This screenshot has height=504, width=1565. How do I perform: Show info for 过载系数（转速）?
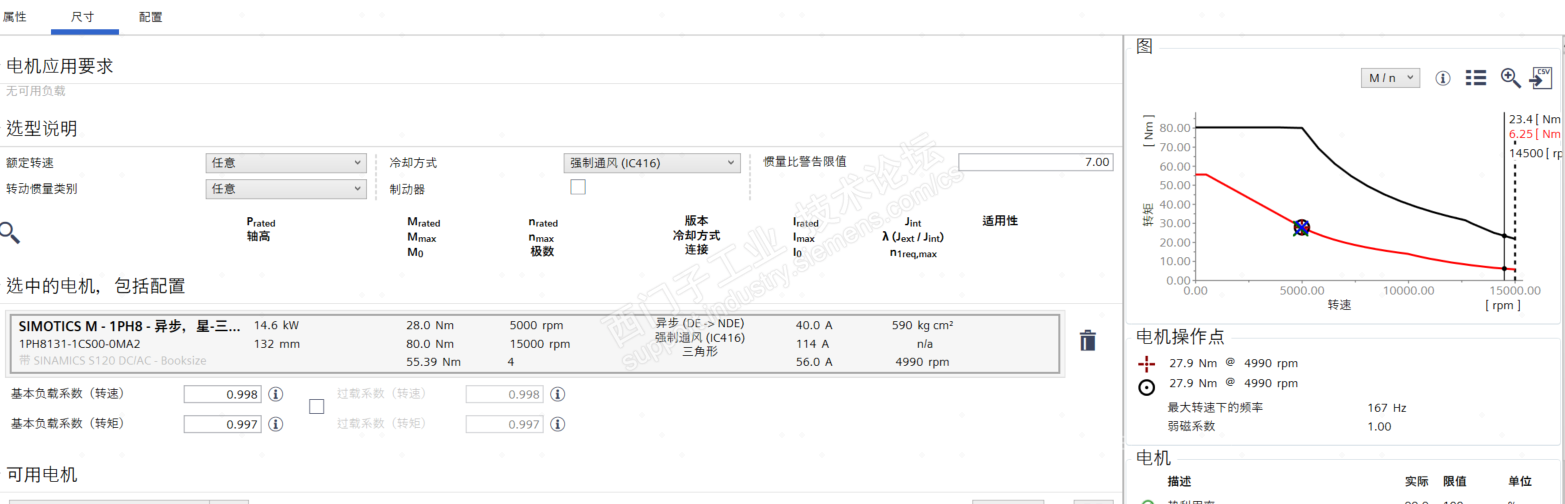click(559, 394)
